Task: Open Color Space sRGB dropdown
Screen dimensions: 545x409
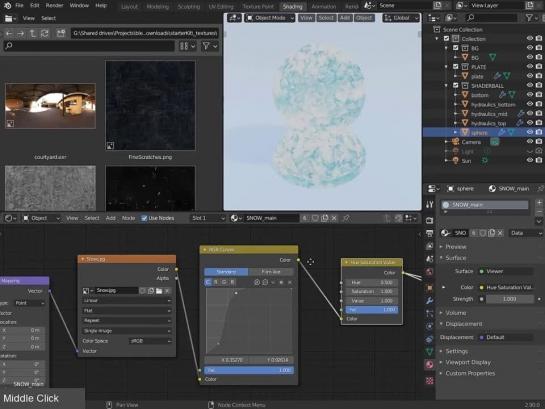Action: point(150,341)
